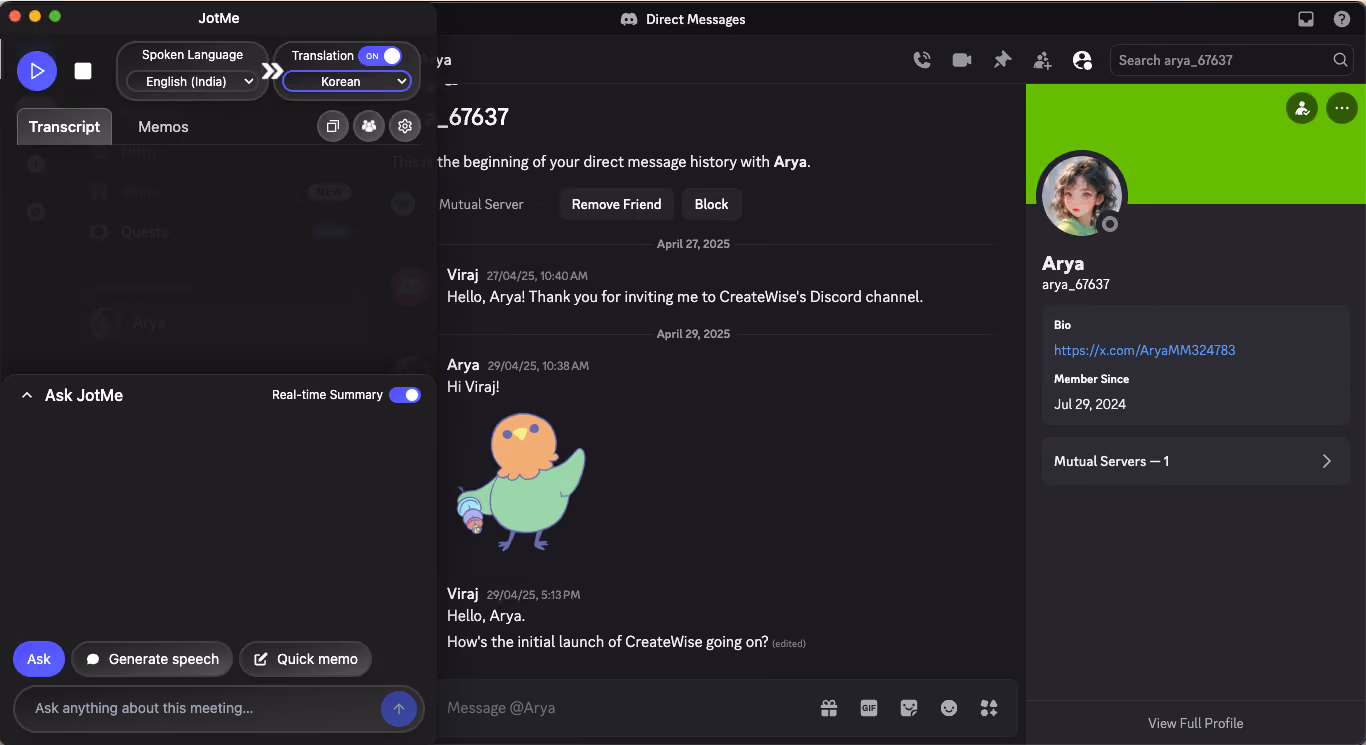Create a Quick memo
Image resolution: width=1366 pixels, height=745 pixels.
click(x=306, y=659)
